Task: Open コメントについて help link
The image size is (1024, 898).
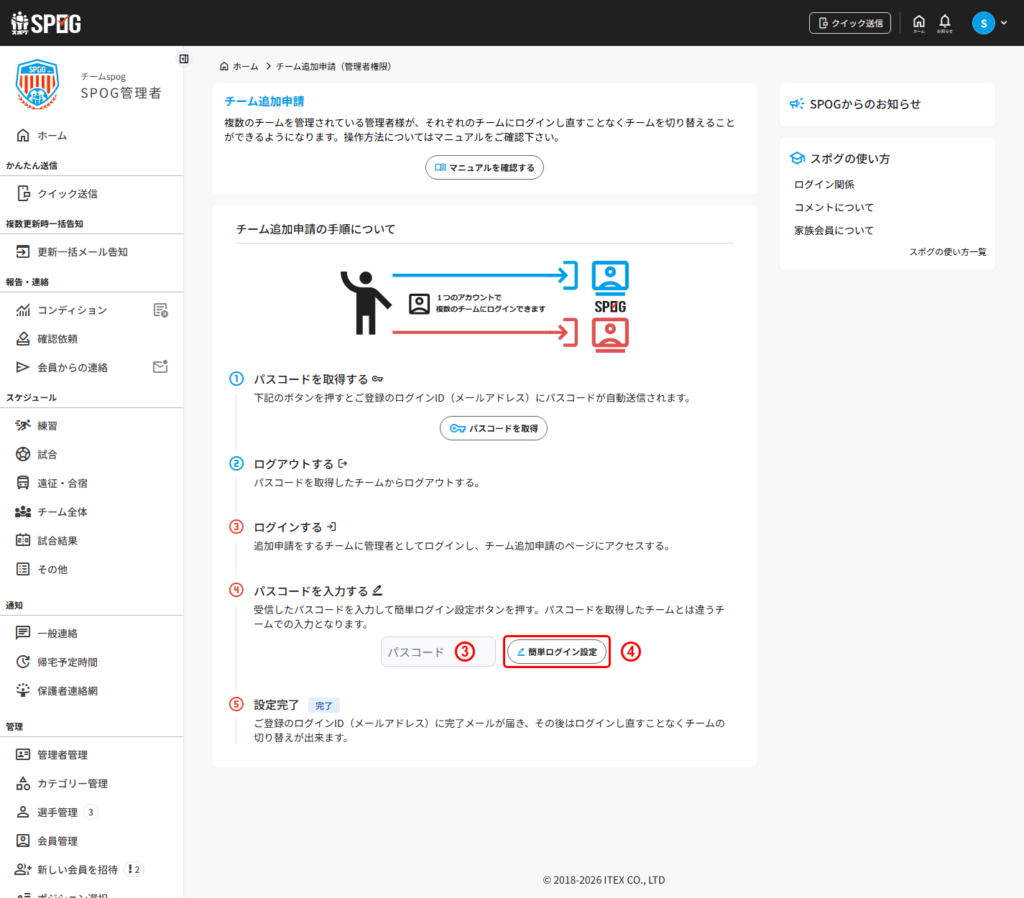Action: click(x=833, y=207)
